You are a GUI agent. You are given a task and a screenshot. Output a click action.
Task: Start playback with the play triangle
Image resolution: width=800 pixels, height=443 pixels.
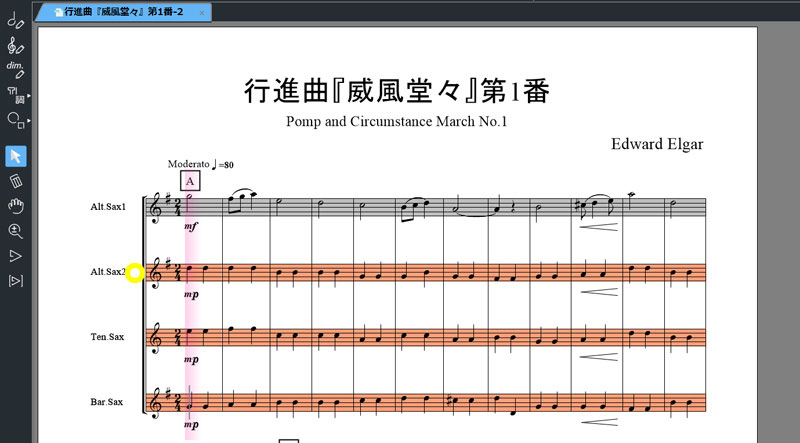[x=16, y=256]
